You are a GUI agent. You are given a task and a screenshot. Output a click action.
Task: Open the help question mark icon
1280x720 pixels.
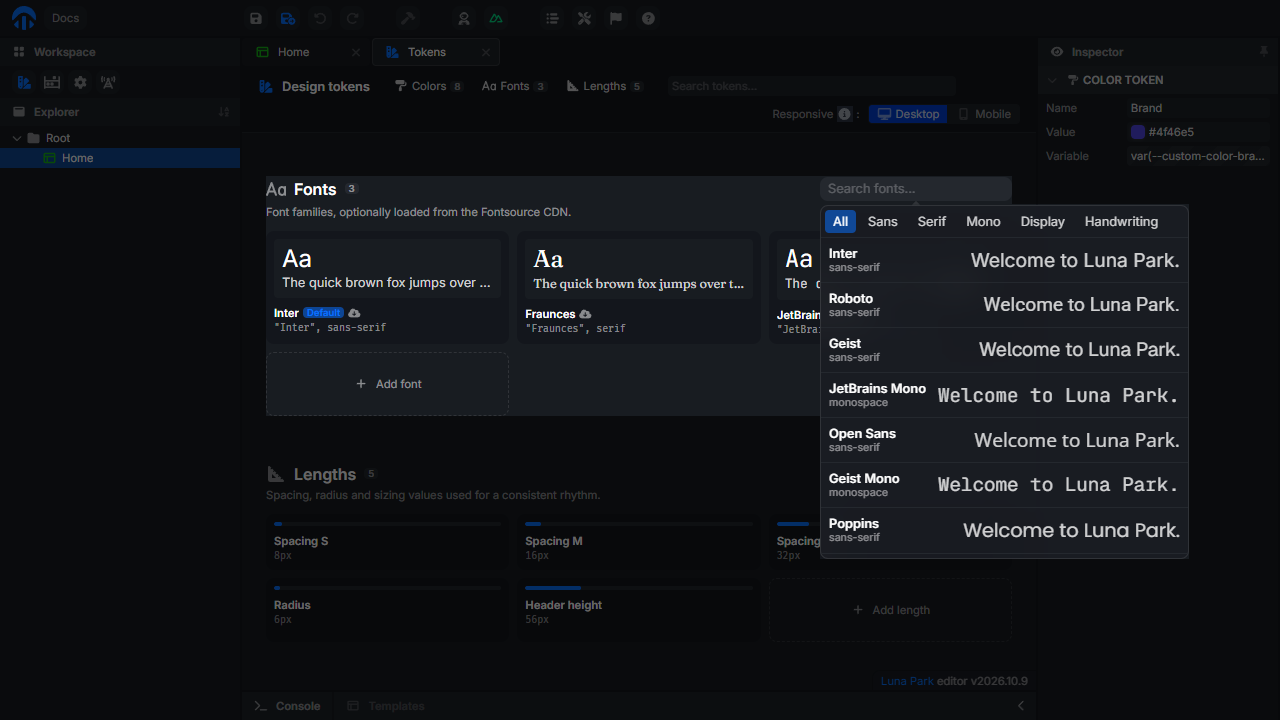648,18
